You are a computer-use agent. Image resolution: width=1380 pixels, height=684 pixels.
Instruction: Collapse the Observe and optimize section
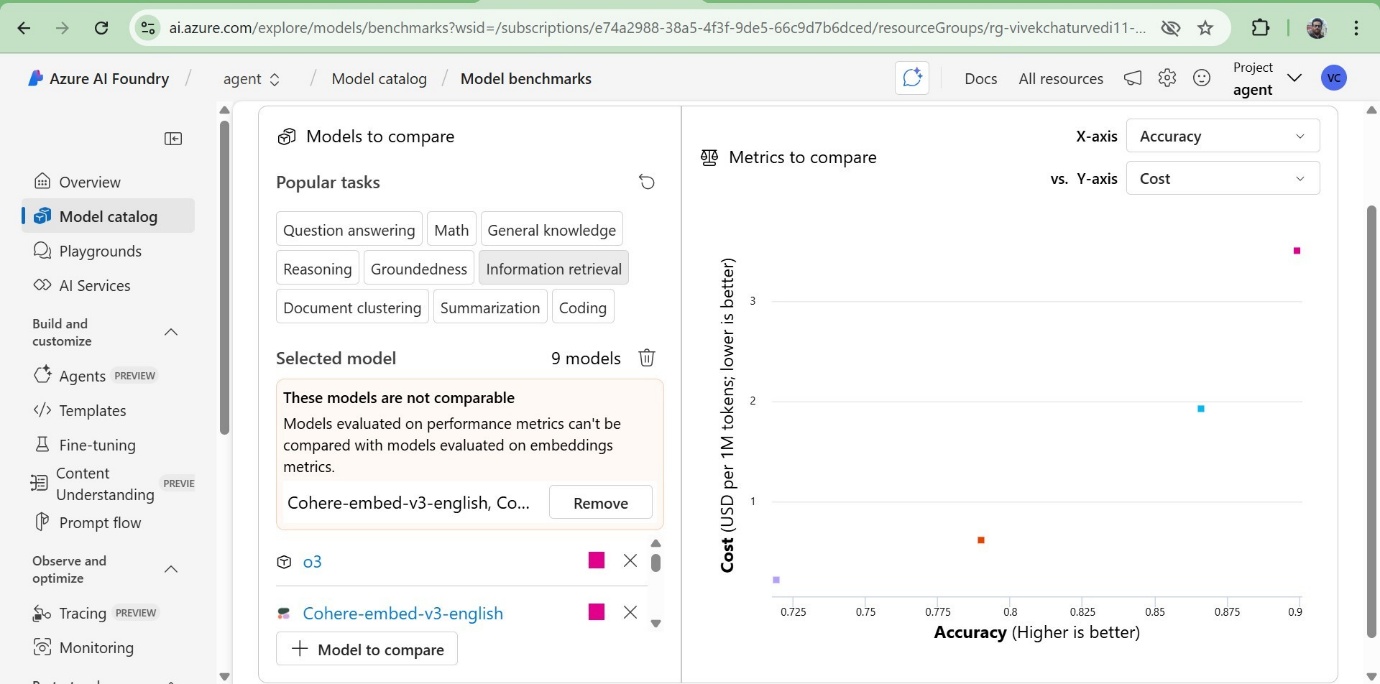pos(171,569)
